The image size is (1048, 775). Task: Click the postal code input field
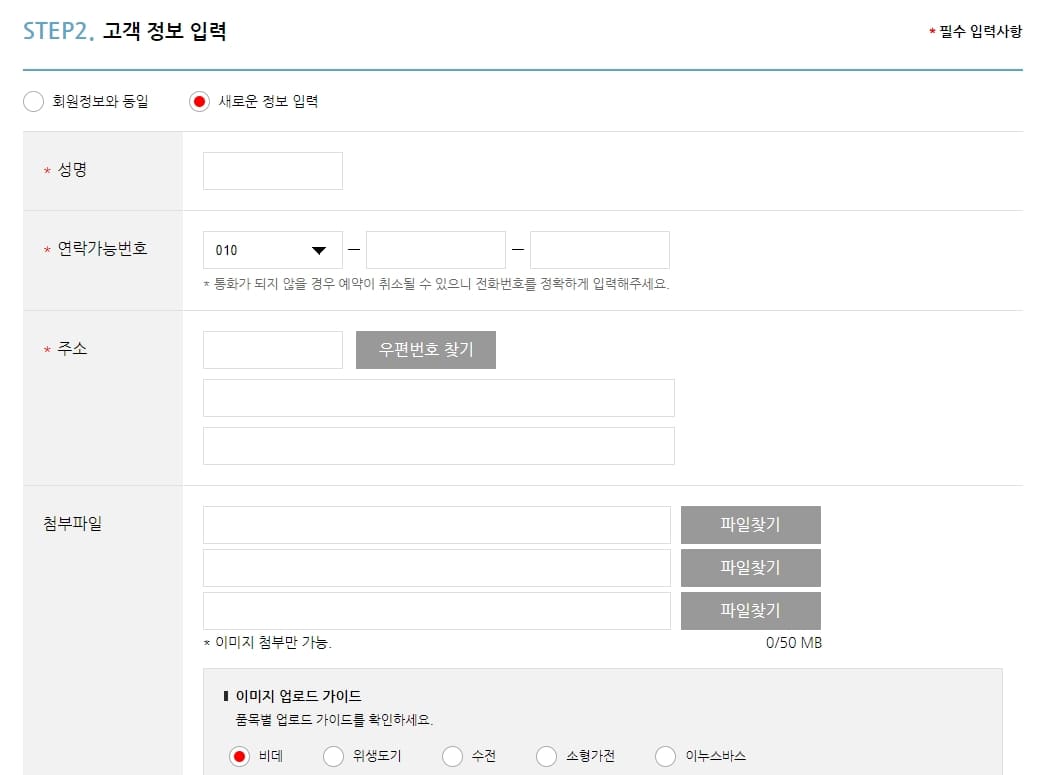(272, 349)
